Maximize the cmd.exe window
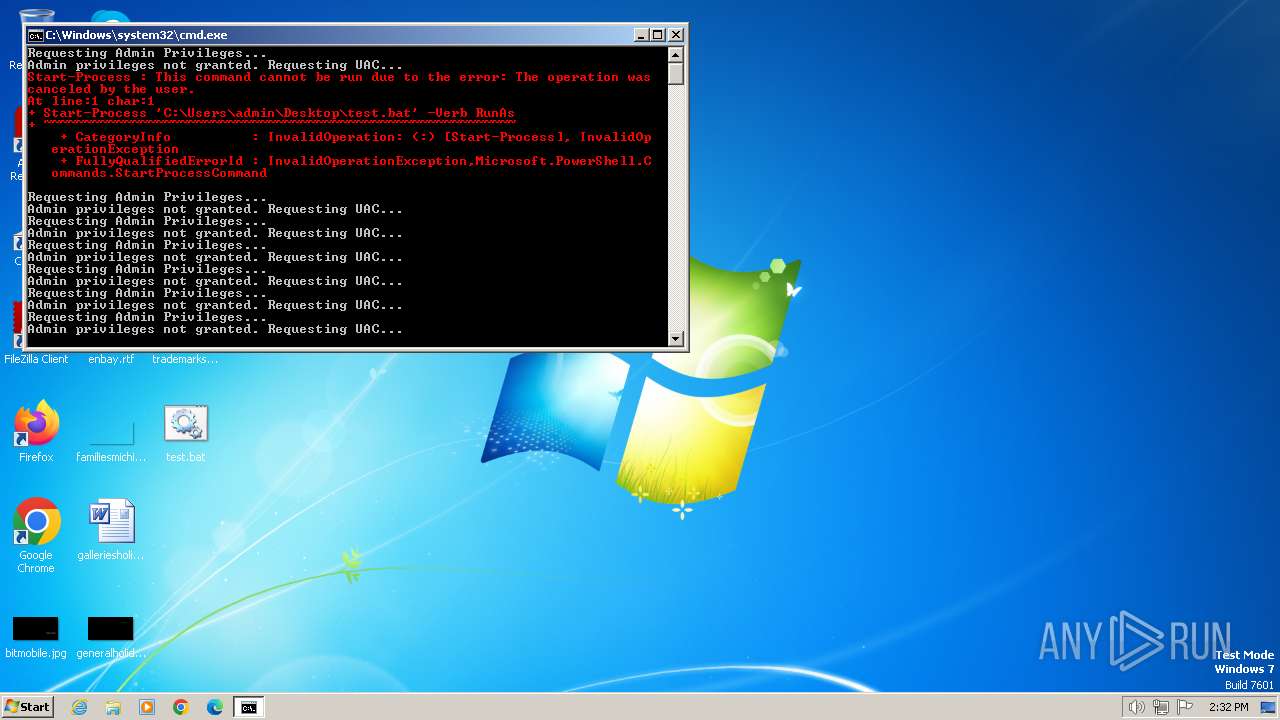Image resolution: width=1280 pixels, height=720 pixels. pyautogui.click(x=658, y=35)
